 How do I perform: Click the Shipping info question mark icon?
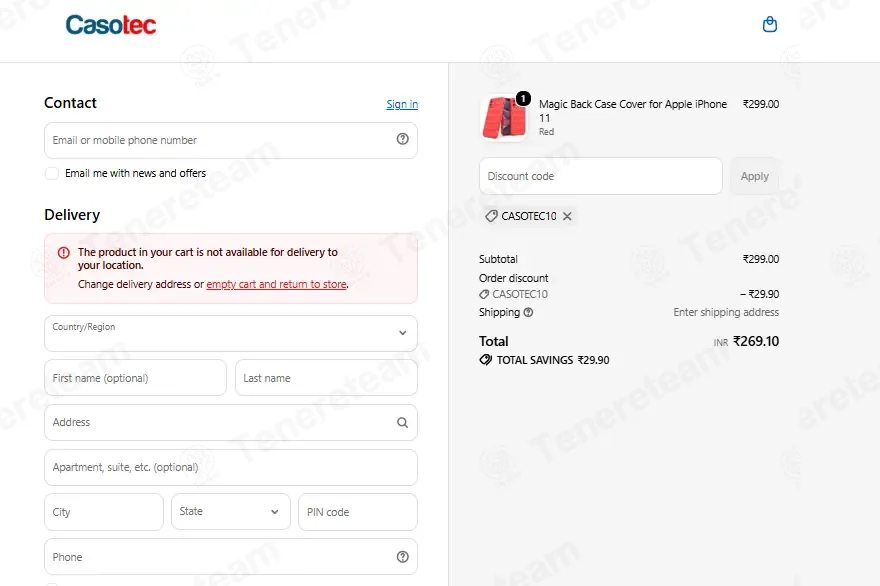coord(528,313)
